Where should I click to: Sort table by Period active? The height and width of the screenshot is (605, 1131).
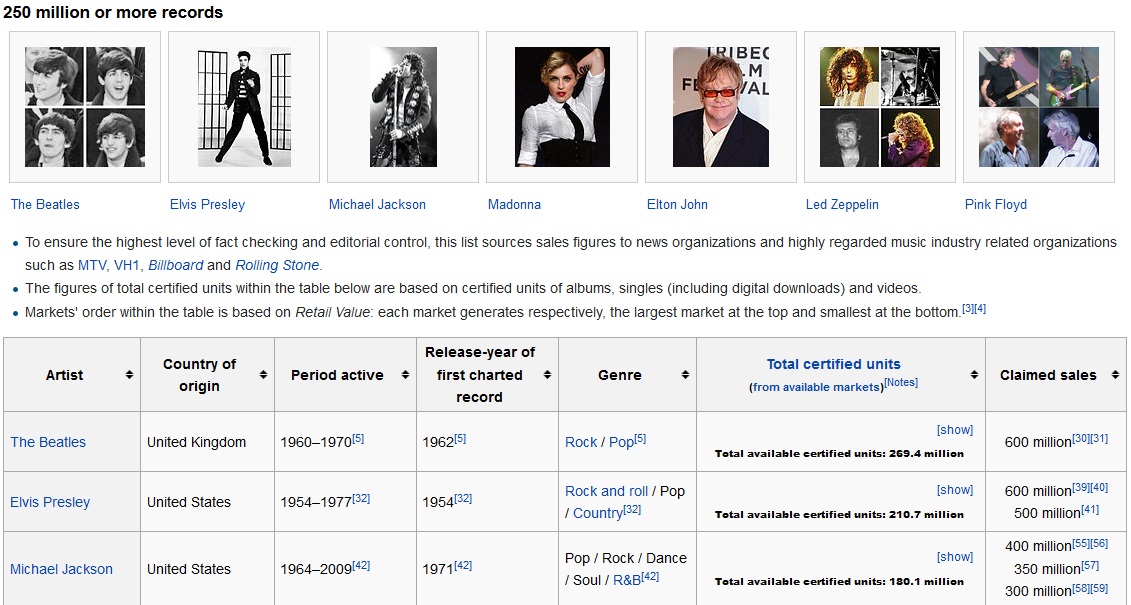406,375
